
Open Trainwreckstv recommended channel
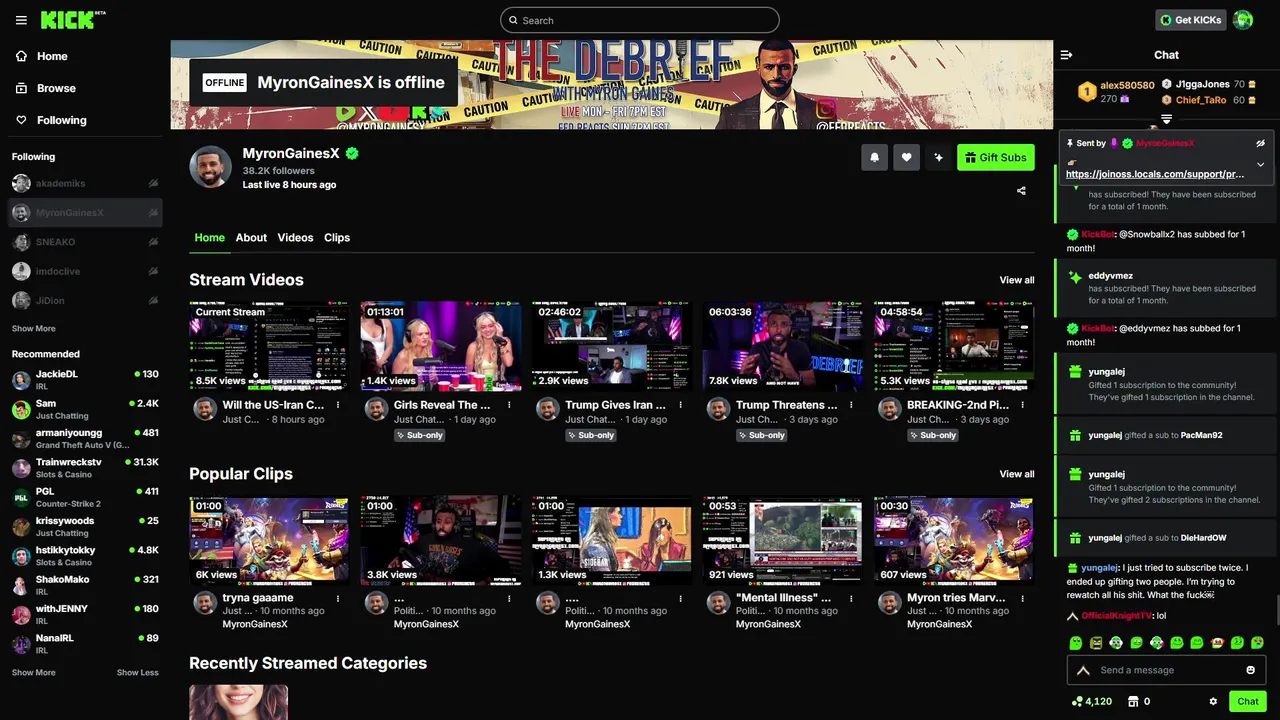pos(85,468)
